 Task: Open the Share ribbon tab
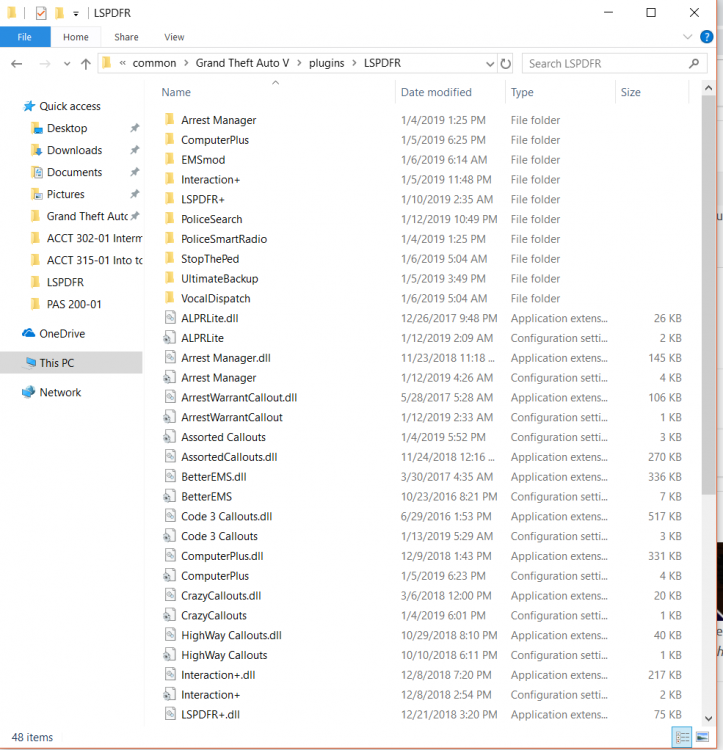point(126,37)
